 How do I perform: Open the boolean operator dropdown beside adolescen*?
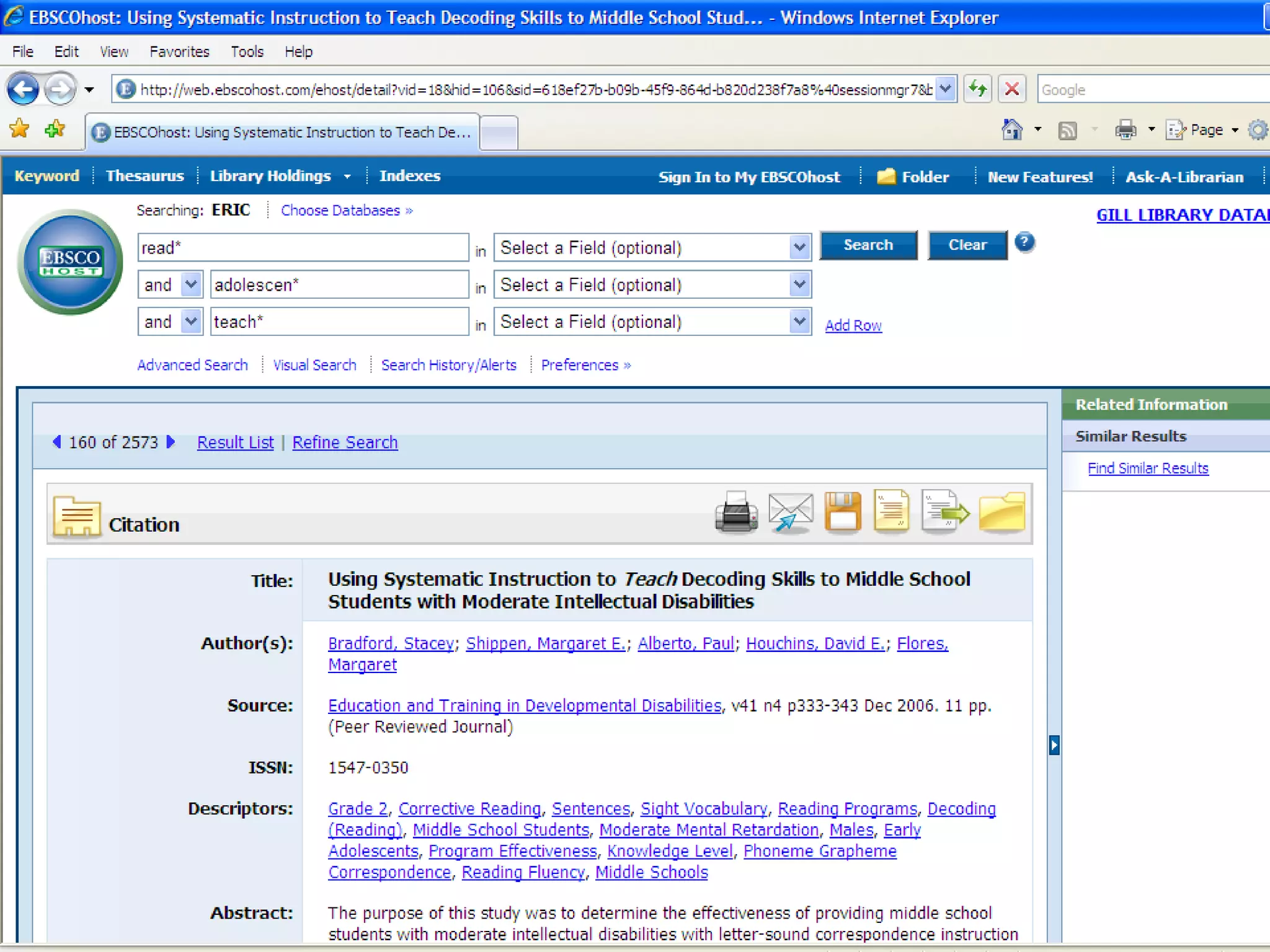pos(191,284)
